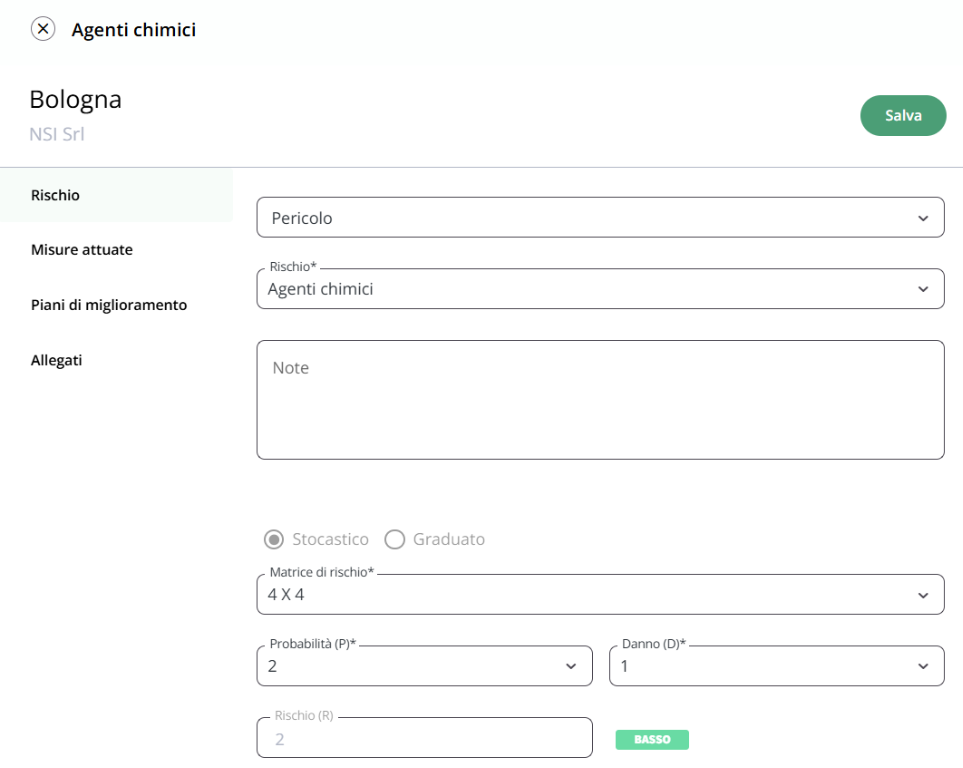
Task: Open Piani di miglioramento section
Action: [x=109, y=305]
